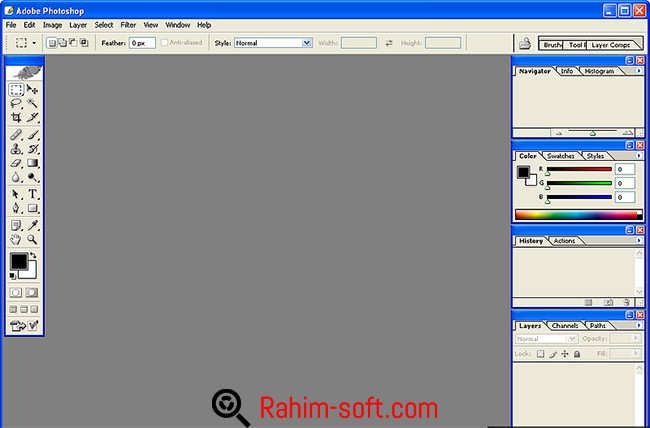The image size is (650, 428).
Task: Switch to the Swatches tab
Action: point(560,156)
